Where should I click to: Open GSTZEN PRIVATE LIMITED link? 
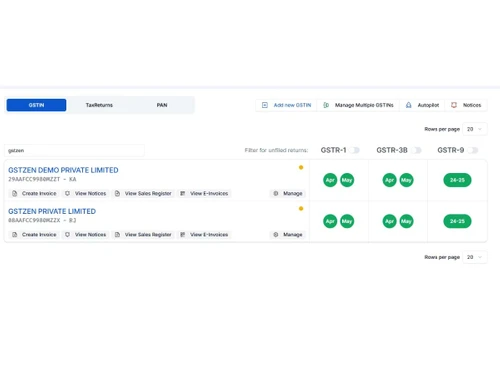52,211
